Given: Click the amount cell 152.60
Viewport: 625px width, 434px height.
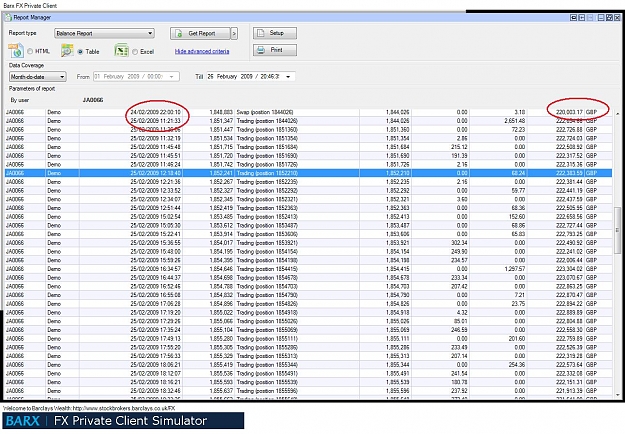Looking at the screenshot, I should (x=517, y=216).
